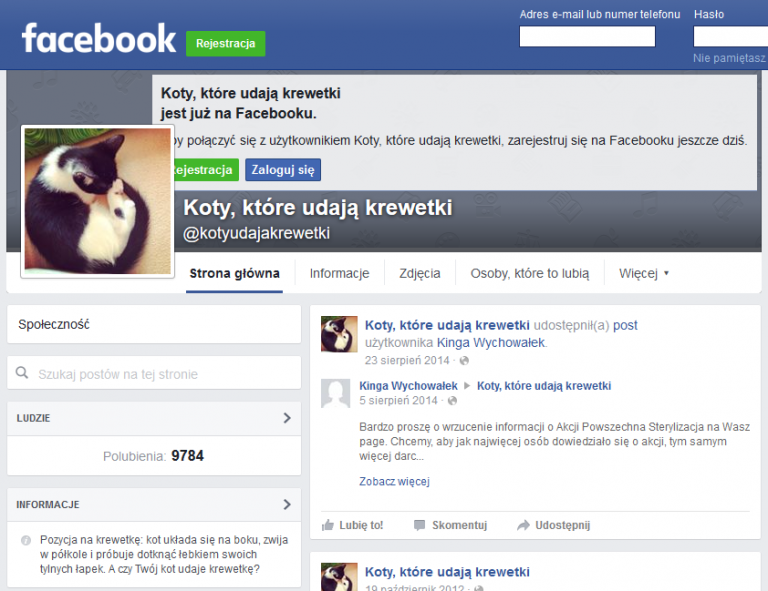768x591 pixels.
Task: Click the Zobacz więcej link
Action: (394, 482)
